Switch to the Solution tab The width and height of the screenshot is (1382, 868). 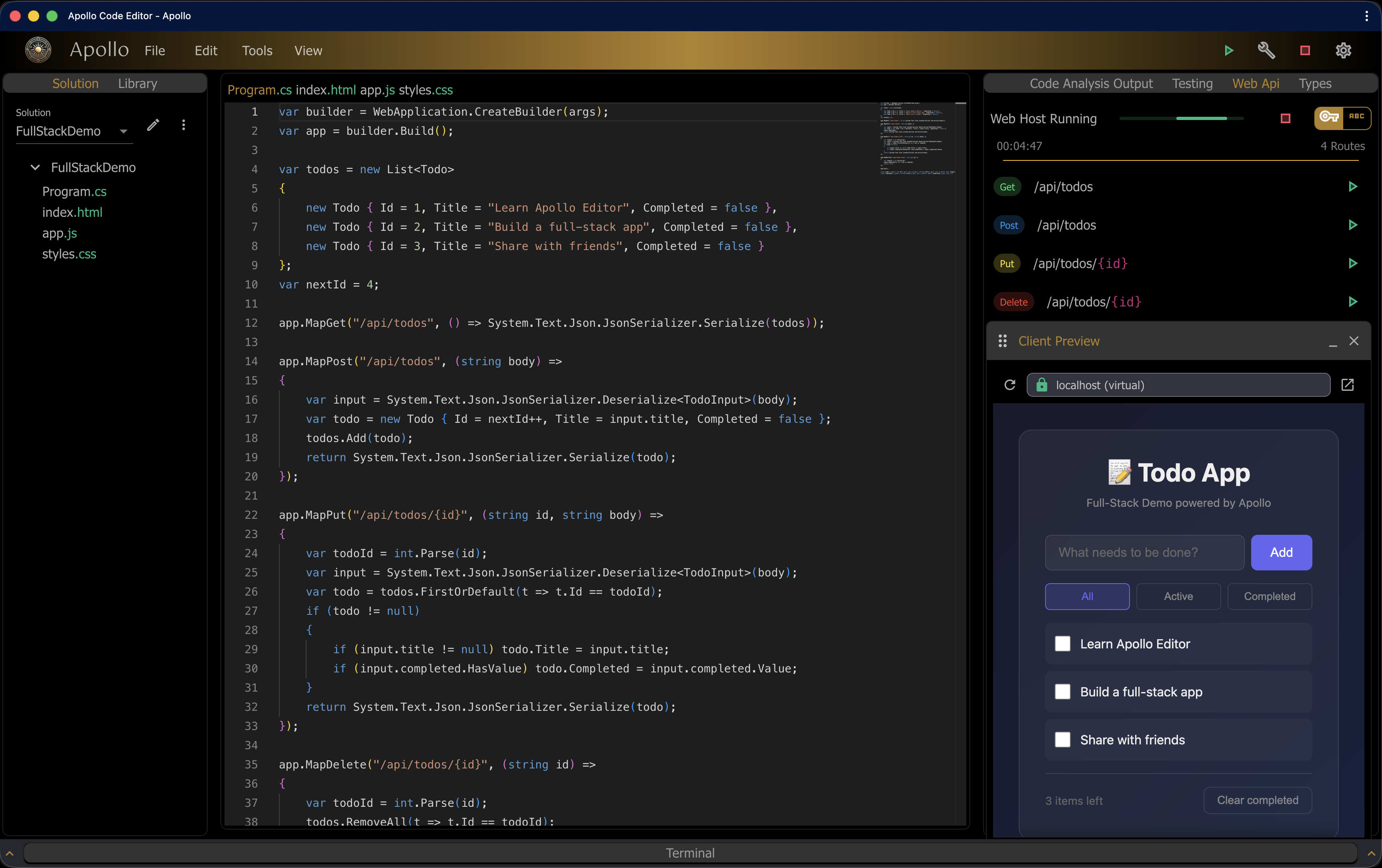[x=75, y=84]
